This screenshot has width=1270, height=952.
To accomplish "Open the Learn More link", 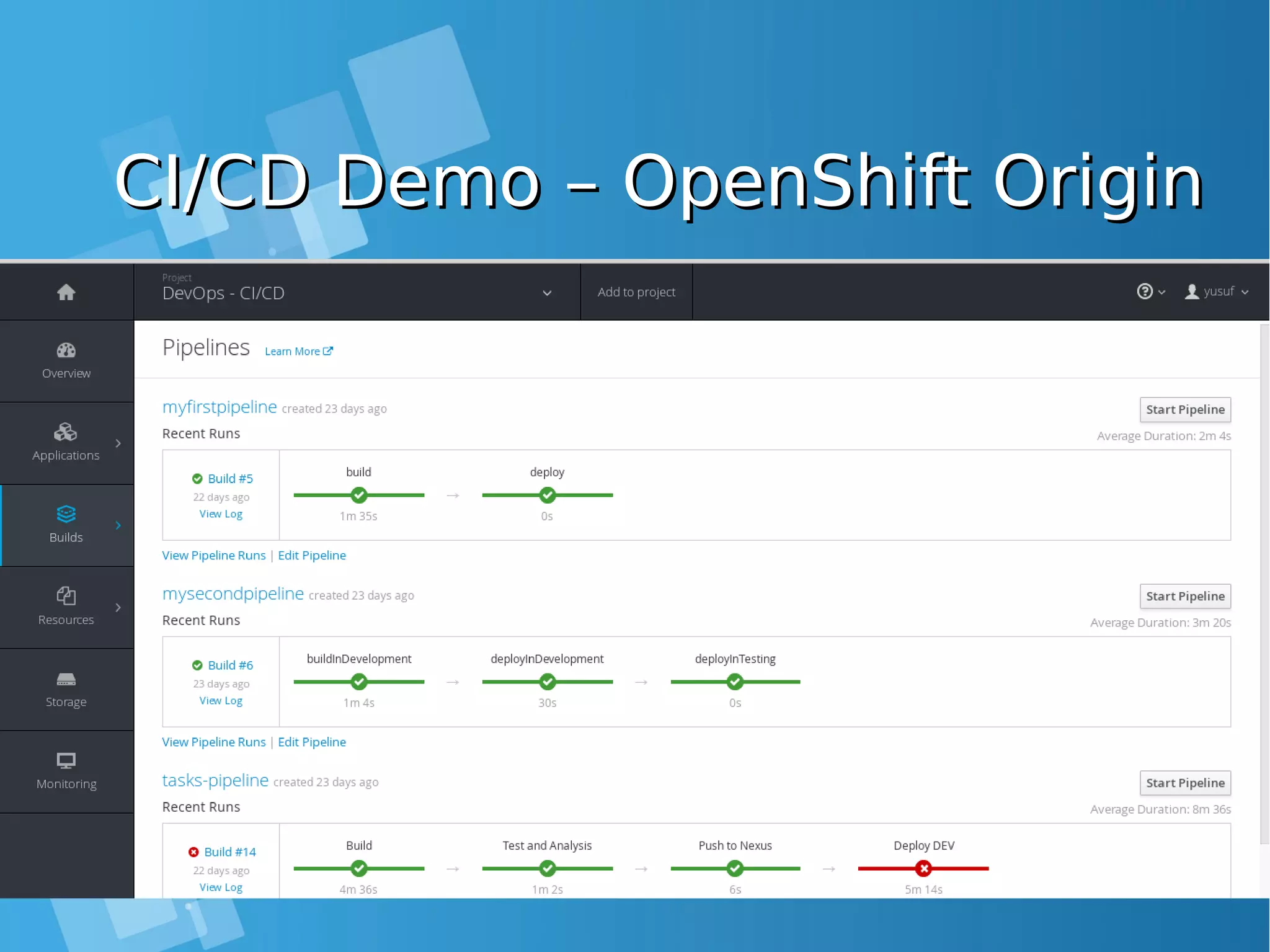I will [x=299, y=351].
